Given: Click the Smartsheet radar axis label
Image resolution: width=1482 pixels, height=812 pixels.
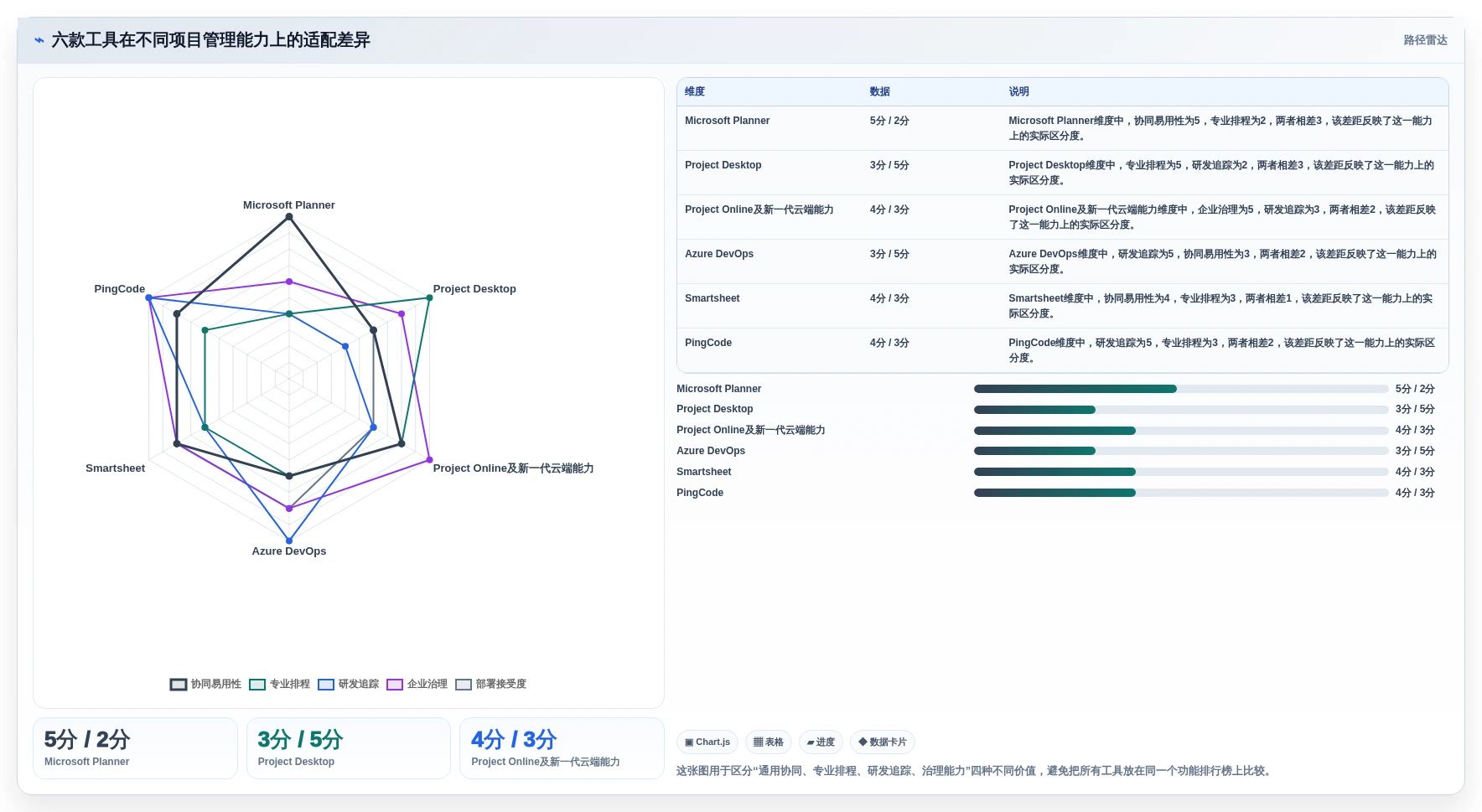Looking at the screenshot, I should [116, 468].
